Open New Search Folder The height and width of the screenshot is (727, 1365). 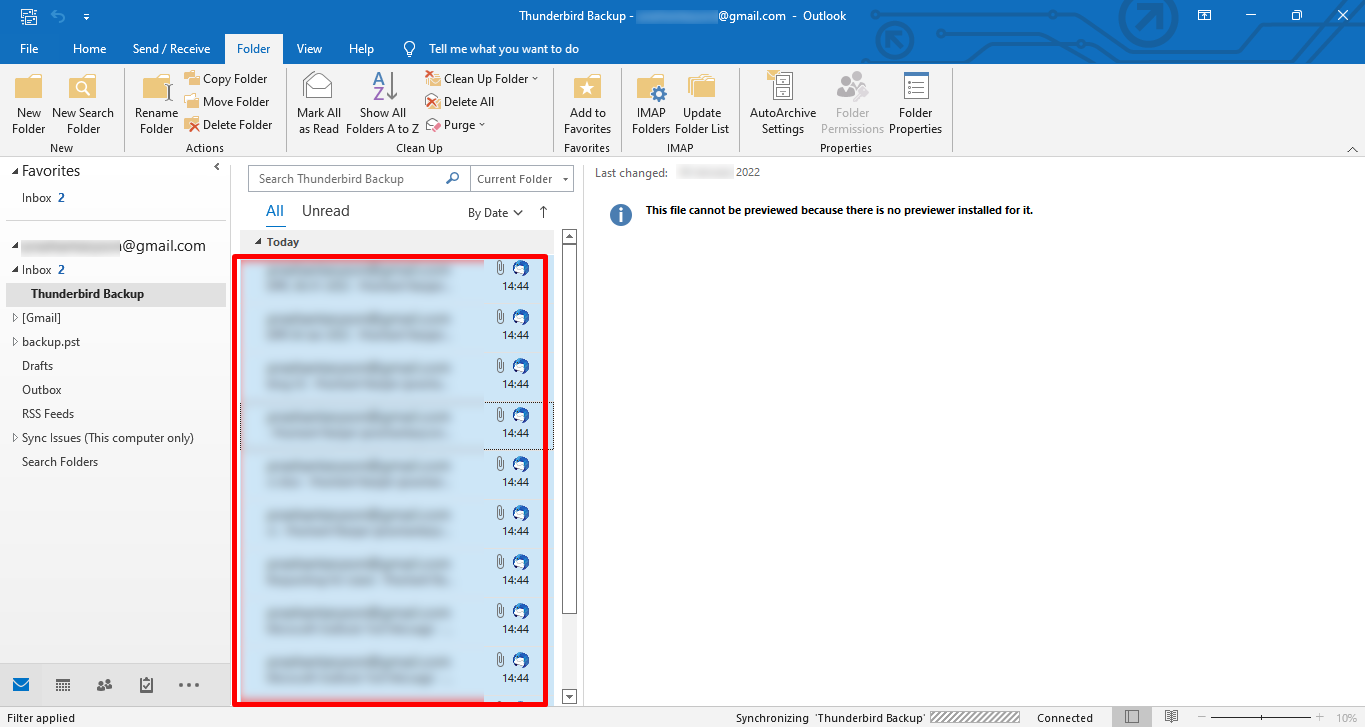point(83,104)
